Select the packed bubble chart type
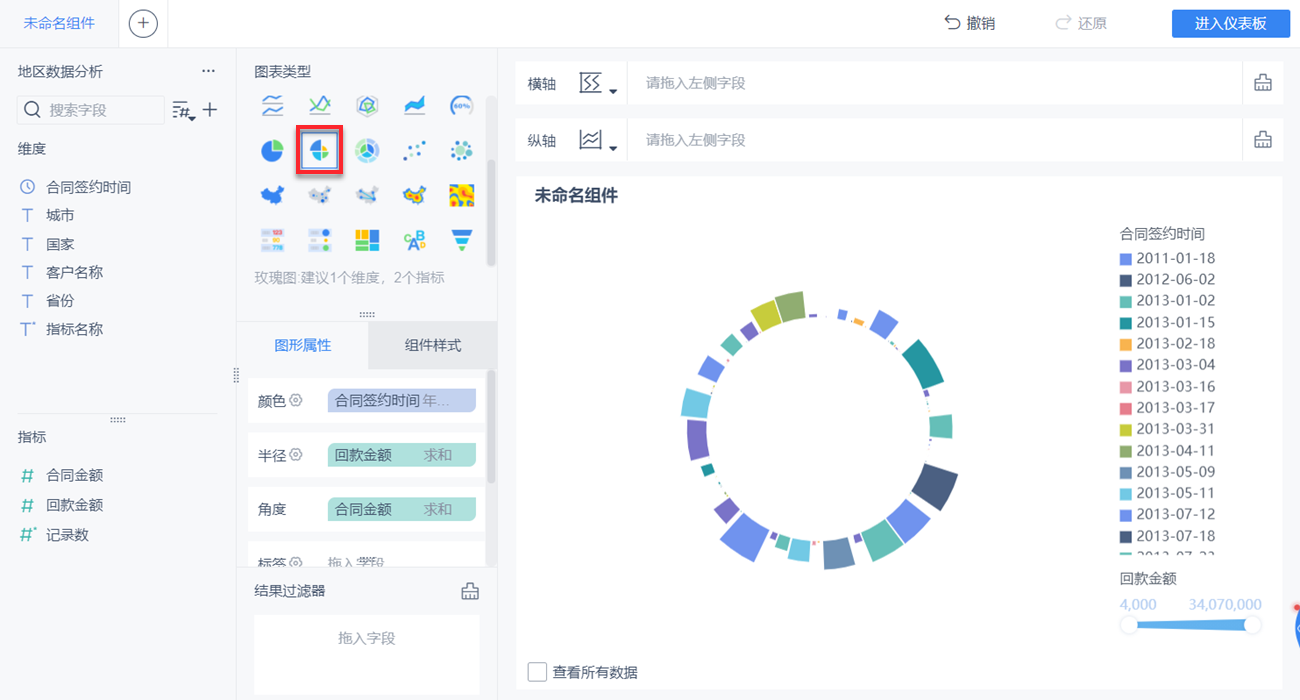Image resolution: width=1300 pixels, height=700 pixels. click(x=461, y=150)
